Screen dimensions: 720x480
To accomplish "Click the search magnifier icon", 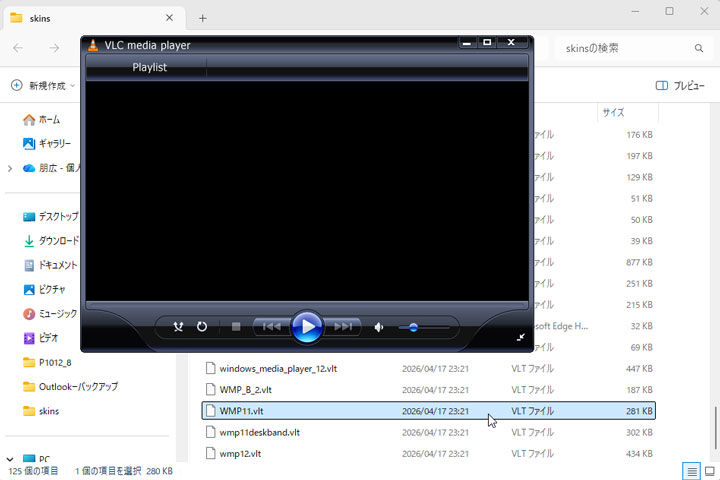I will pyautogui.click(x=699, y=48).
